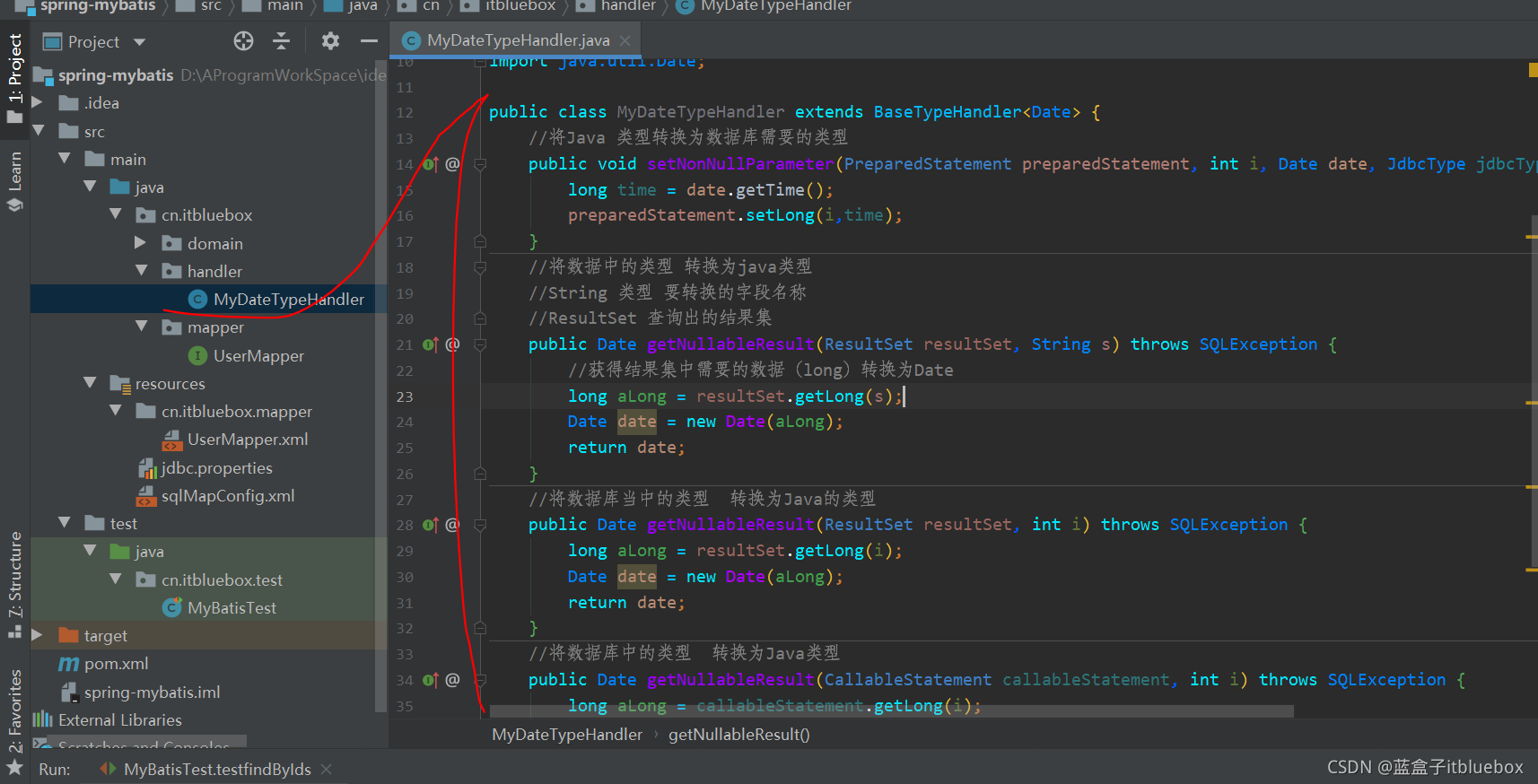The image size is (1538, 784).
Task: Close the MyBatisTest.testfindByIds run tab
Action: click(327, 770)
